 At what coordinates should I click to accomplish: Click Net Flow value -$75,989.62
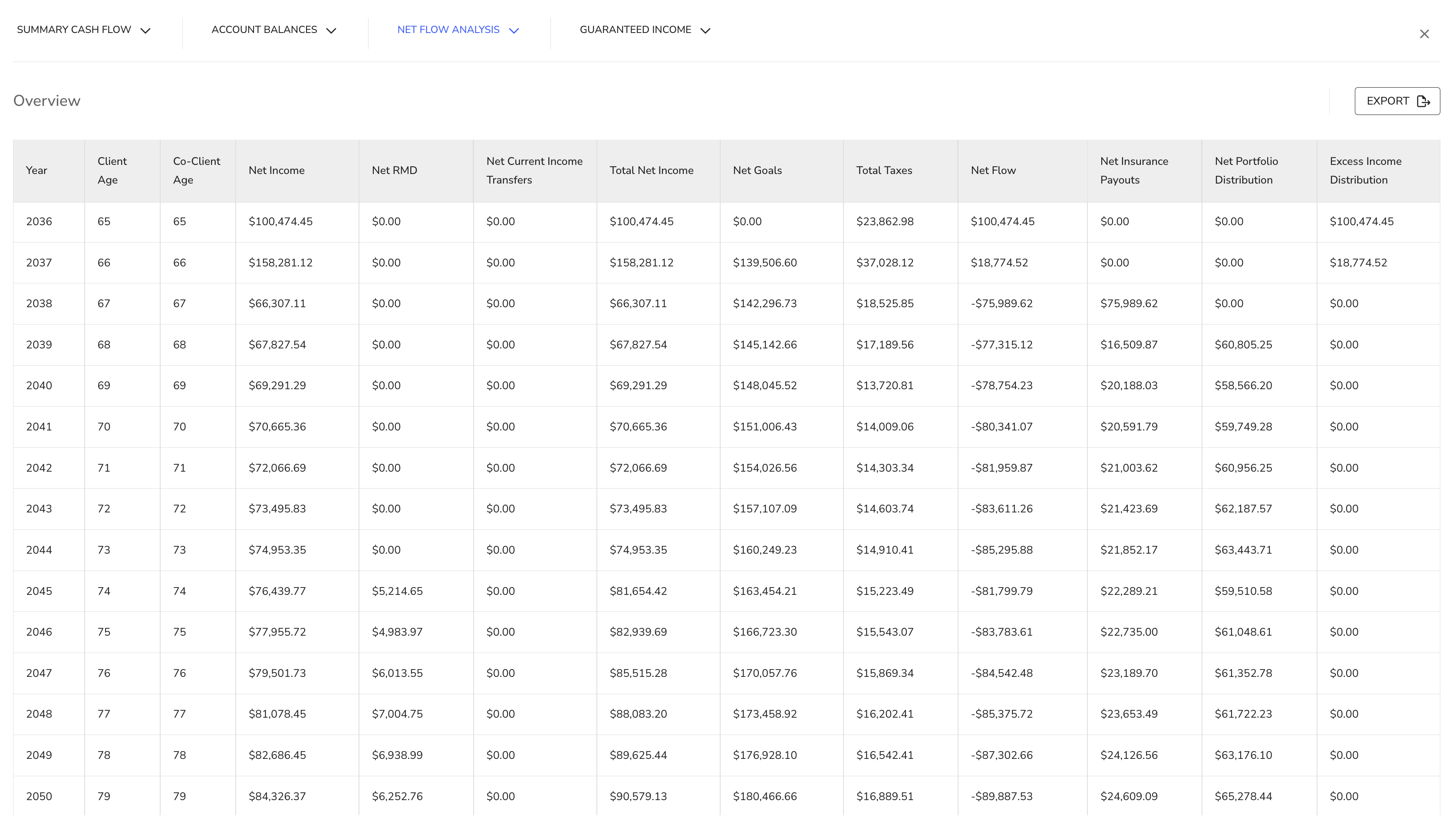click(x=1001, y=303)
